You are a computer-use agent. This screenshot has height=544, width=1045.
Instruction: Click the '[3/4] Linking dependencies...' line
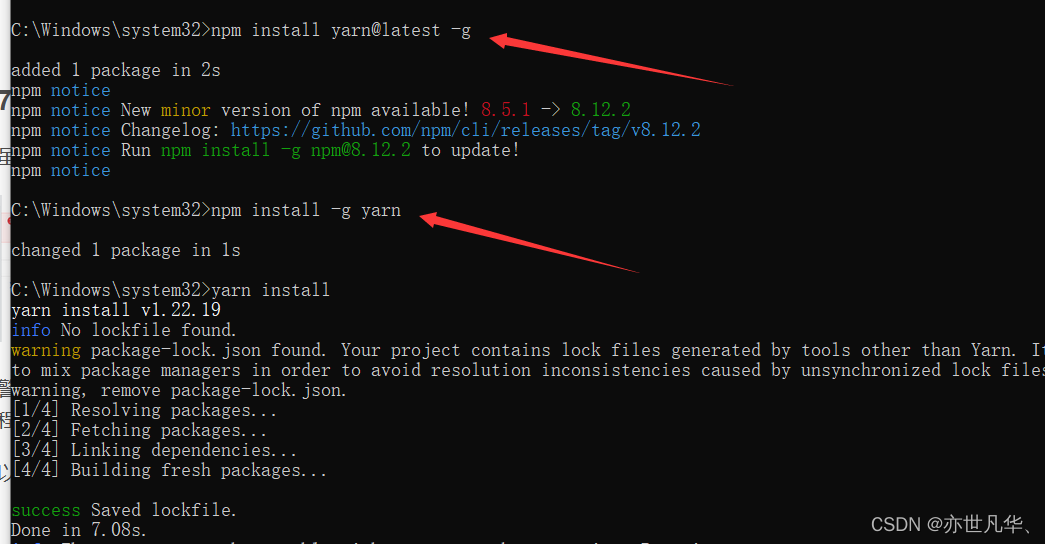153,450
